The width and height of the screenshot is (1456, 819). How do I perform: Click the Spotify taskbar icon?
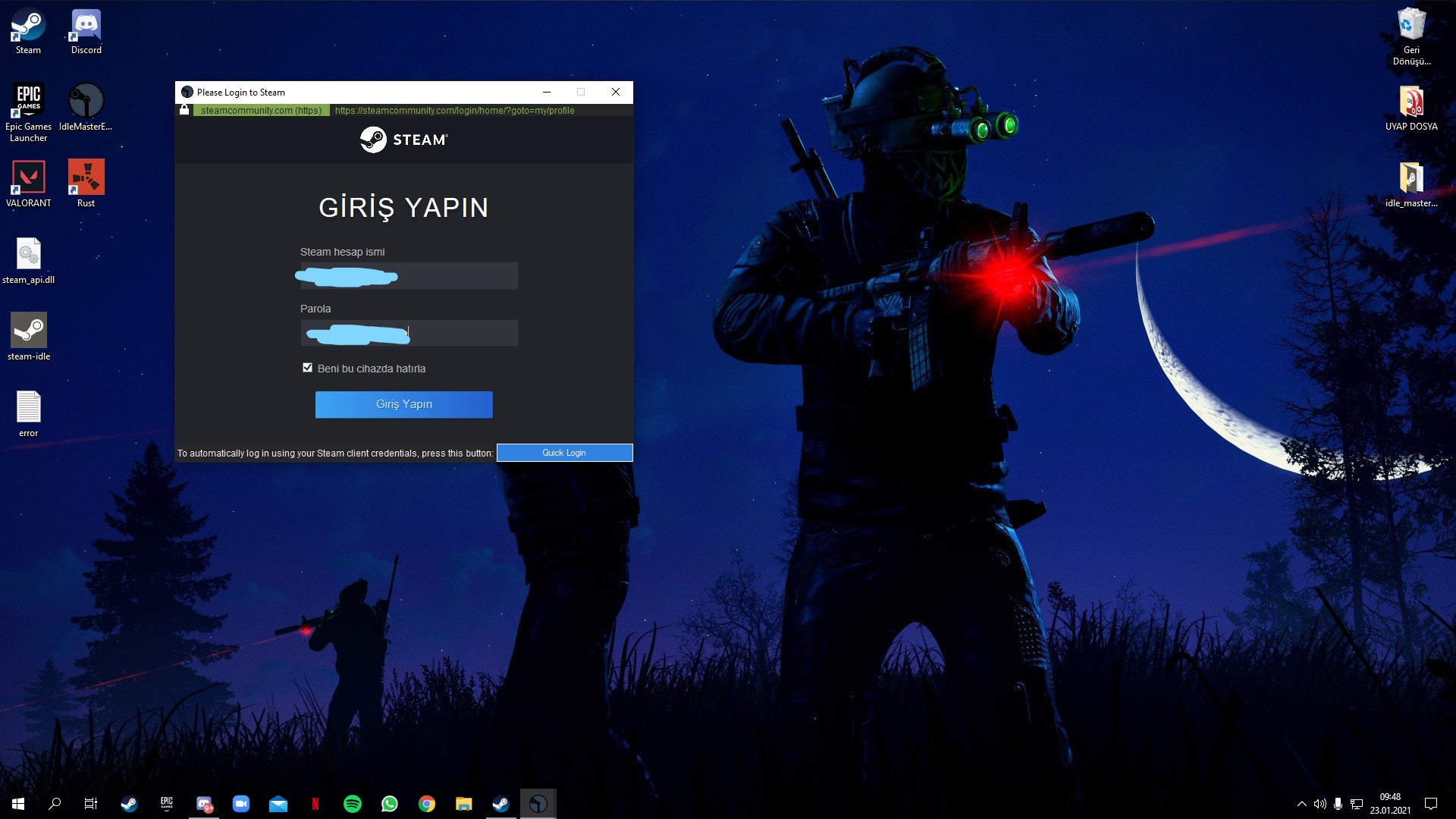tap(353, 804)
